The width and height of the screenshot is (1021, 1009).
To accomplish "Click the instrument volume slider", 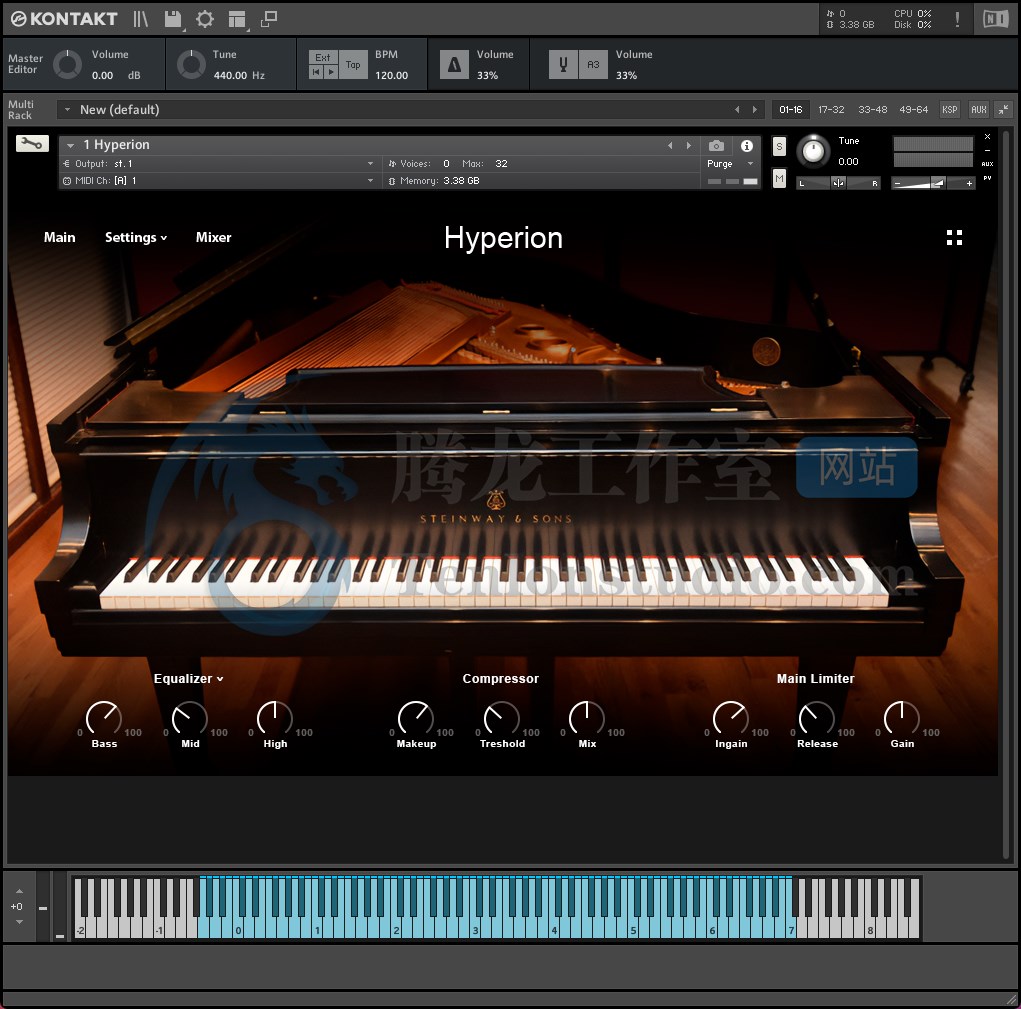I will (932, 184).
